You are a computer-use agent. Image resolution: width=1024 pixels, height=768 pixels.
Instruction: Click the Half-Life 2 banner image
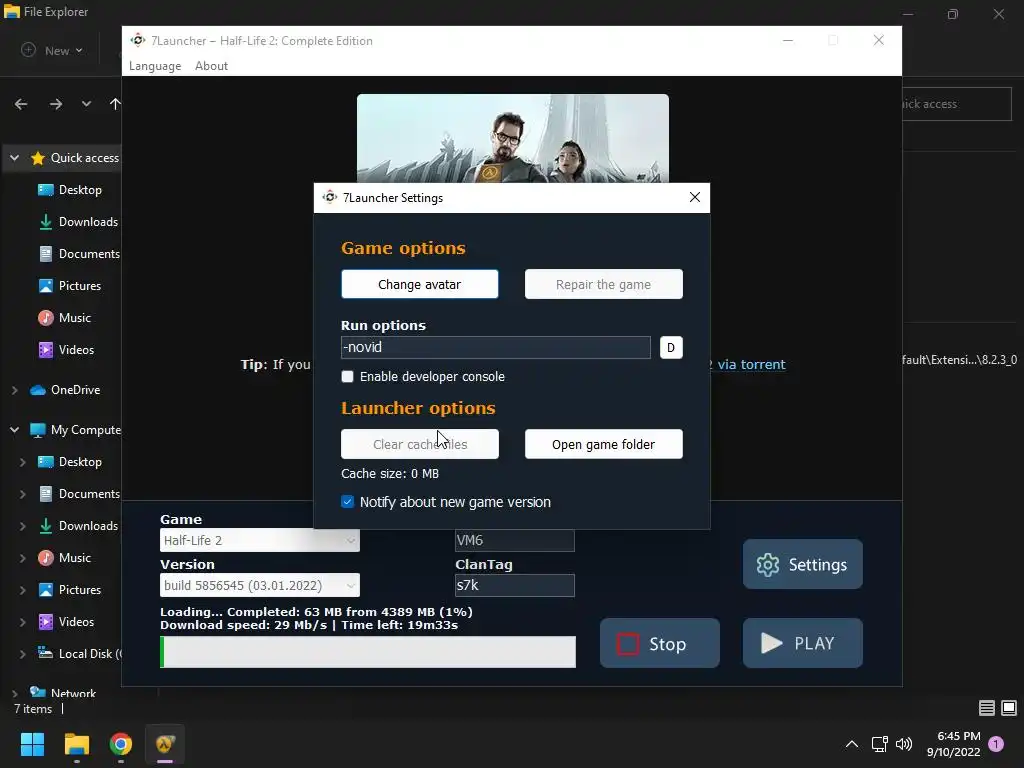pos(513,138)
